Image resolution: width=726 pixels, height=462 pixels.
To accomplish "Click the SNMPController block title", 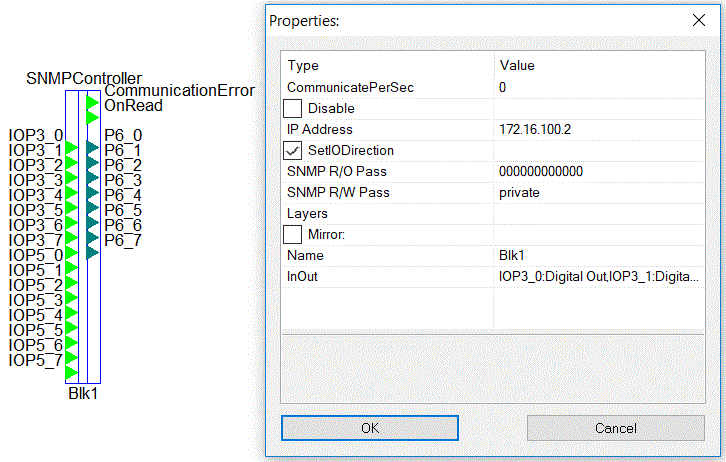I will click(x=84, y=78).
